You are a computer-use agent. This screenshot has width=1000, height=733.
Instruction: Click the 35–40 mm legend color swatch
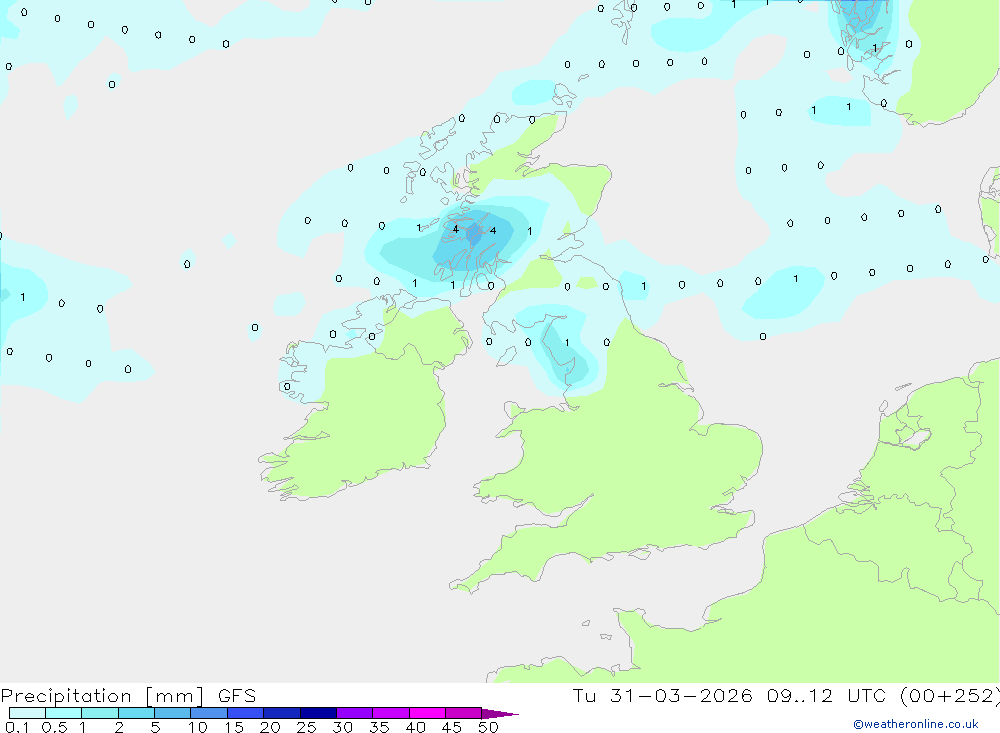[391, 713]
